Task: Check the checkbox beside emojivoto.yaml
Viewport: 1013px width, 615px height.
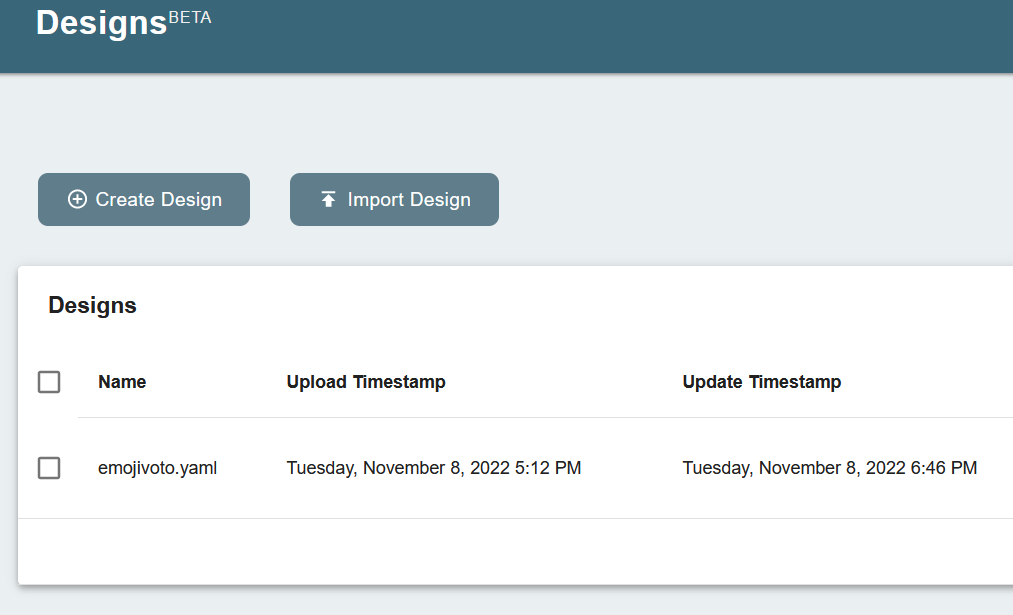Action: click(x=49, y=467)
